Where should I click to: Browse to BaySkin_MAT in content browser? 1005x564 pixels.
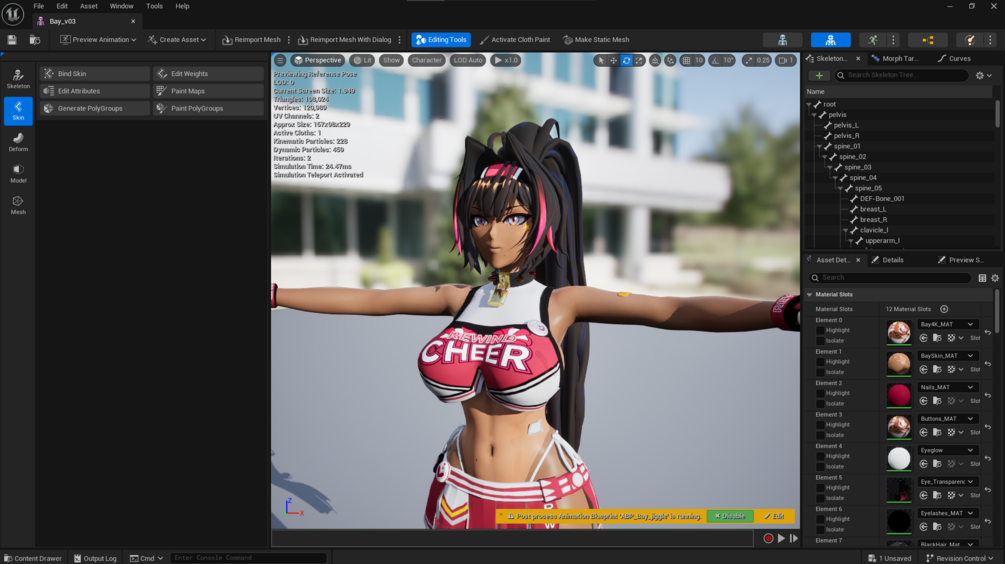pyautogui.click(x=937, y=369)
